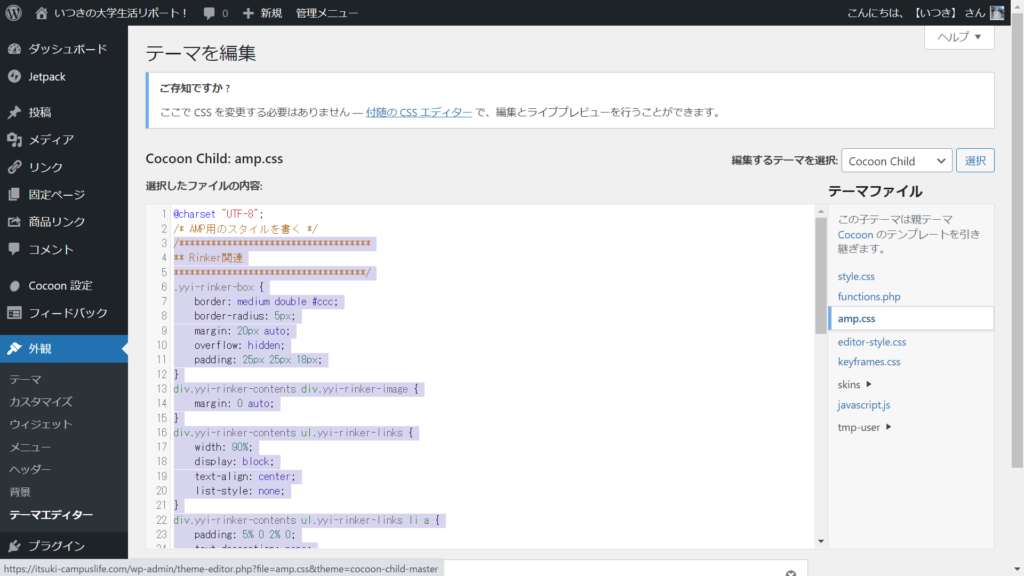Click the media icon beside メディア
The image size is (1024, 576).
pos(14,140)
